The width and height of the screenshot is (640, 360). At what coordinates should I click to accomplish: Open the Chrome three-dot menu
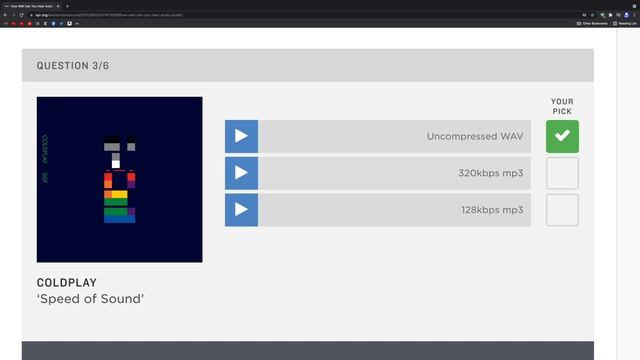tap(634, 15)
